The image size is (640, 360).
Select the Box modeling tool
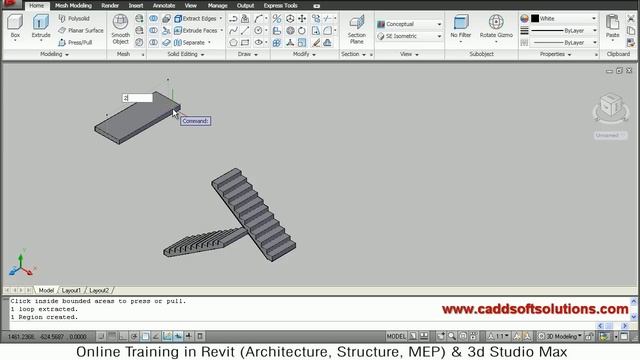tap(15, 26)
